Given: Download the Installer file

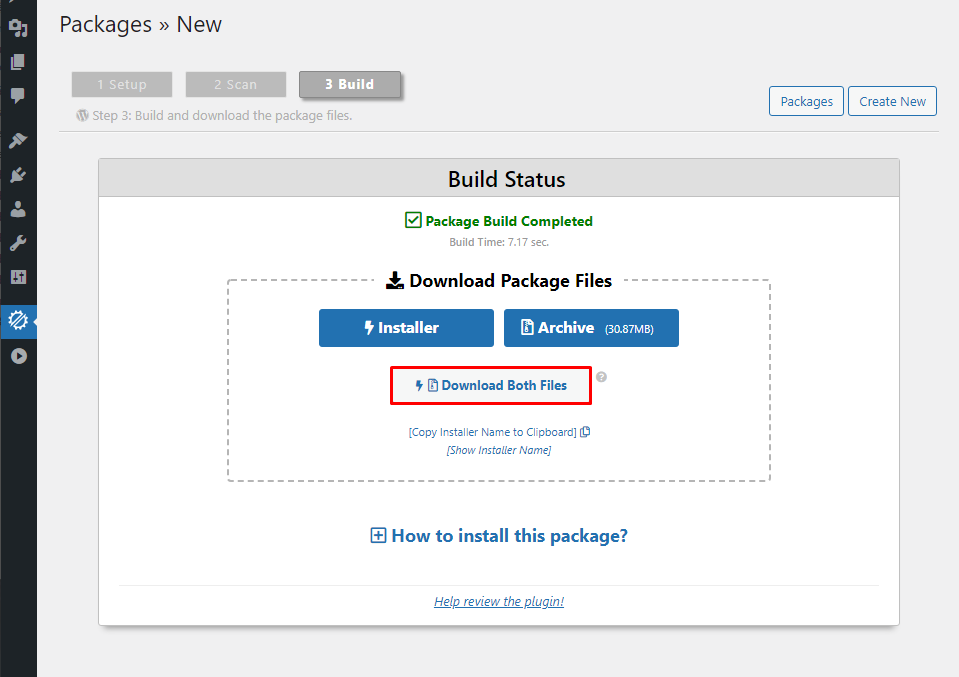Looking at the screenshot, I should tap(406, 328).
